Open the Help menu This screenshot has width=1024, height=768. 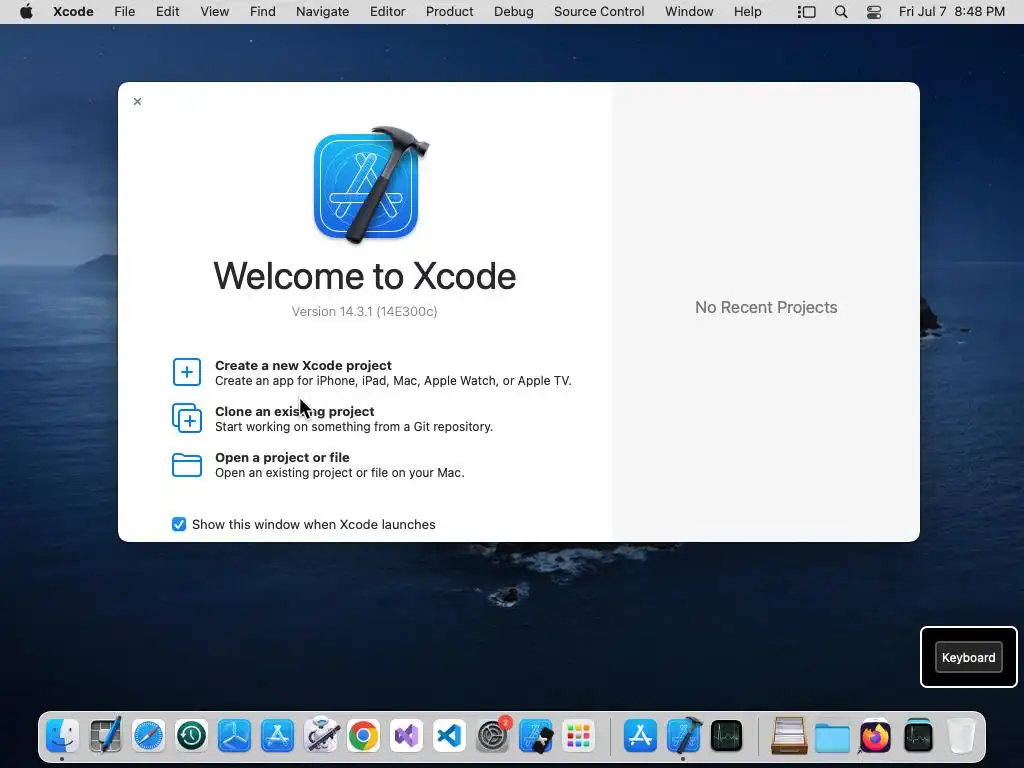[747, 12]
